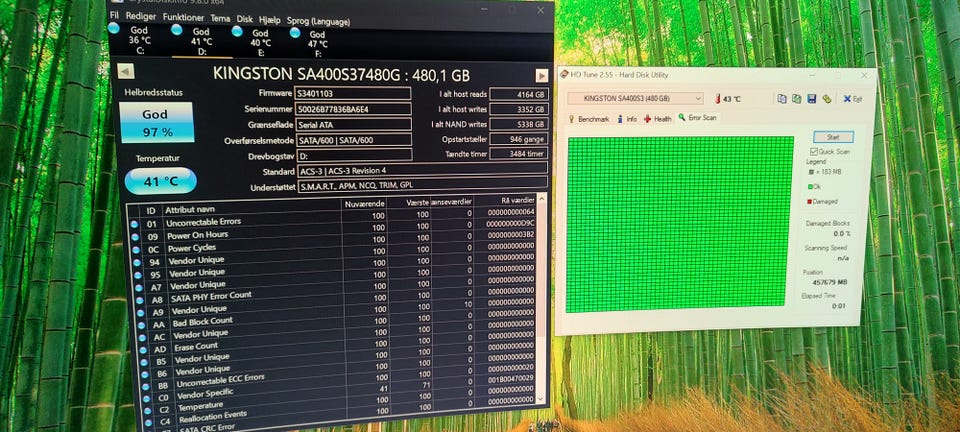The image size is (960, 432).
Task: Open the Fil menu
Action: 114,15
